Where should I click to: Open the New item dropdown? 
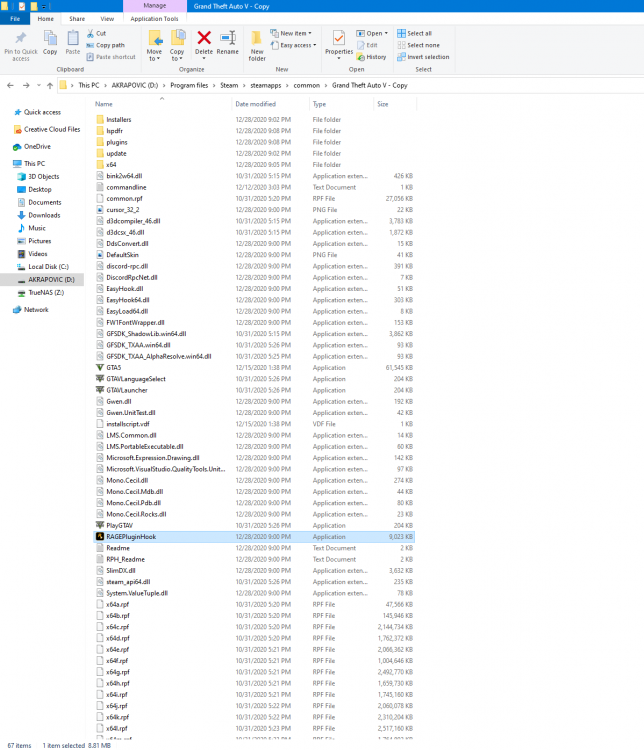(x=291, y=33)
